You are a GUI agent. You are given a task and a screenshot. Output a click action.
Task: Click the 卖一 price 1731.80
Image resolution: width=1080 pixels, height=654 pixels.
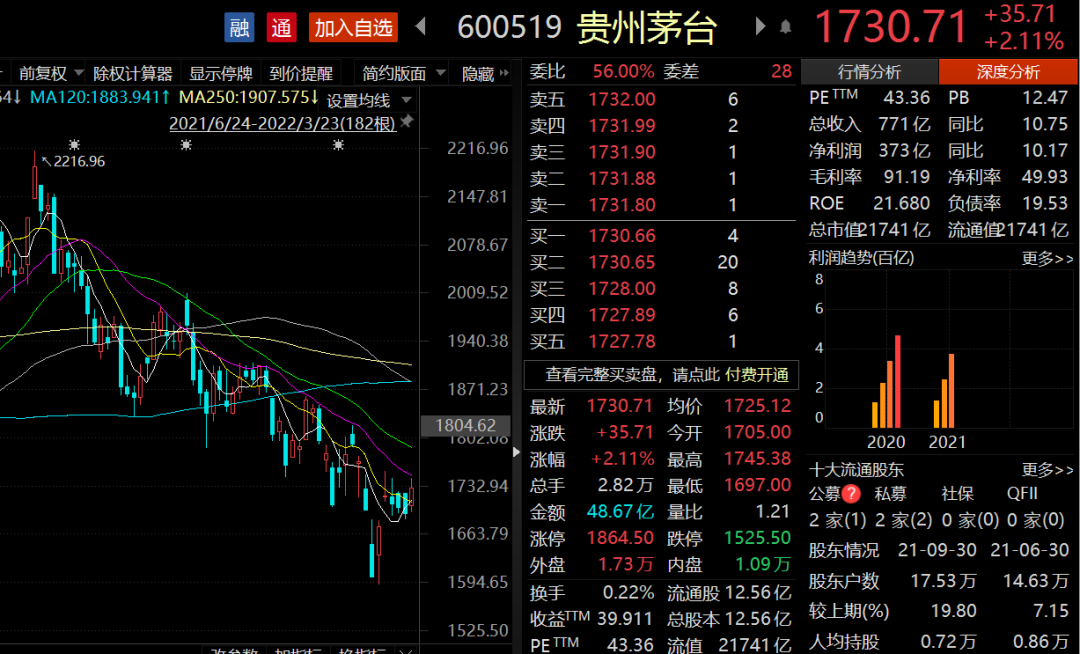click(x=622, y=204)
